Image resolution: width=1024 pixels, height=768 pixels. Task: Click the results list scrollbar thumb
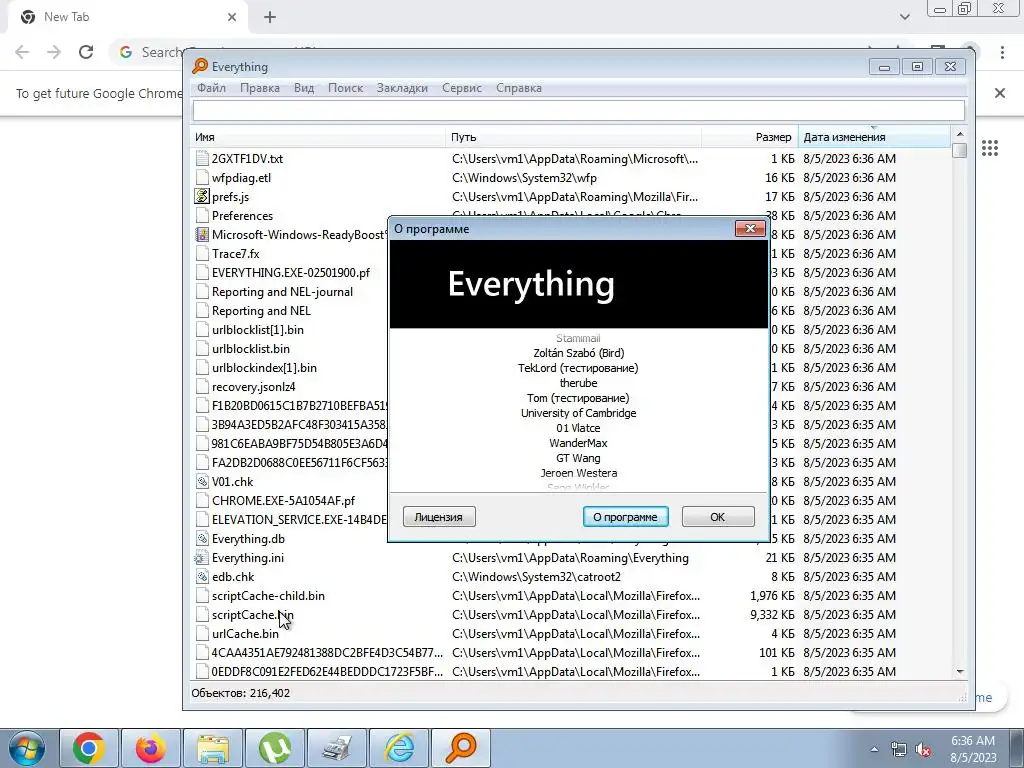[x=959, y=150]
